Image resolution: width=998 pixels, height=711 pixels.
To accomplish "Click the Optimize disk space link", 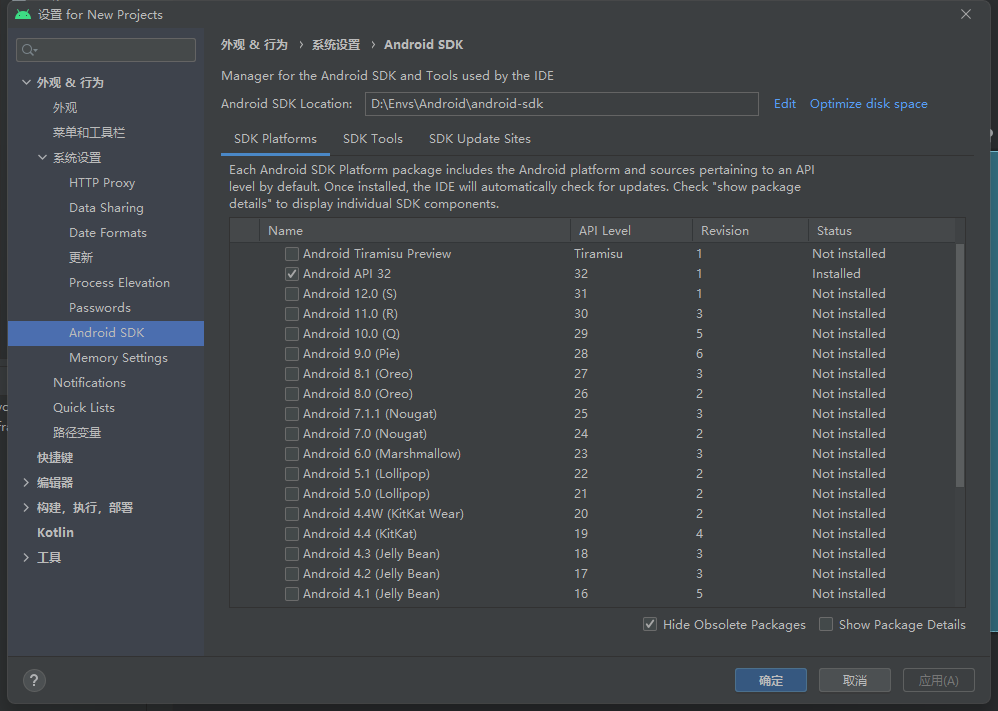I will tap(868, 104).
